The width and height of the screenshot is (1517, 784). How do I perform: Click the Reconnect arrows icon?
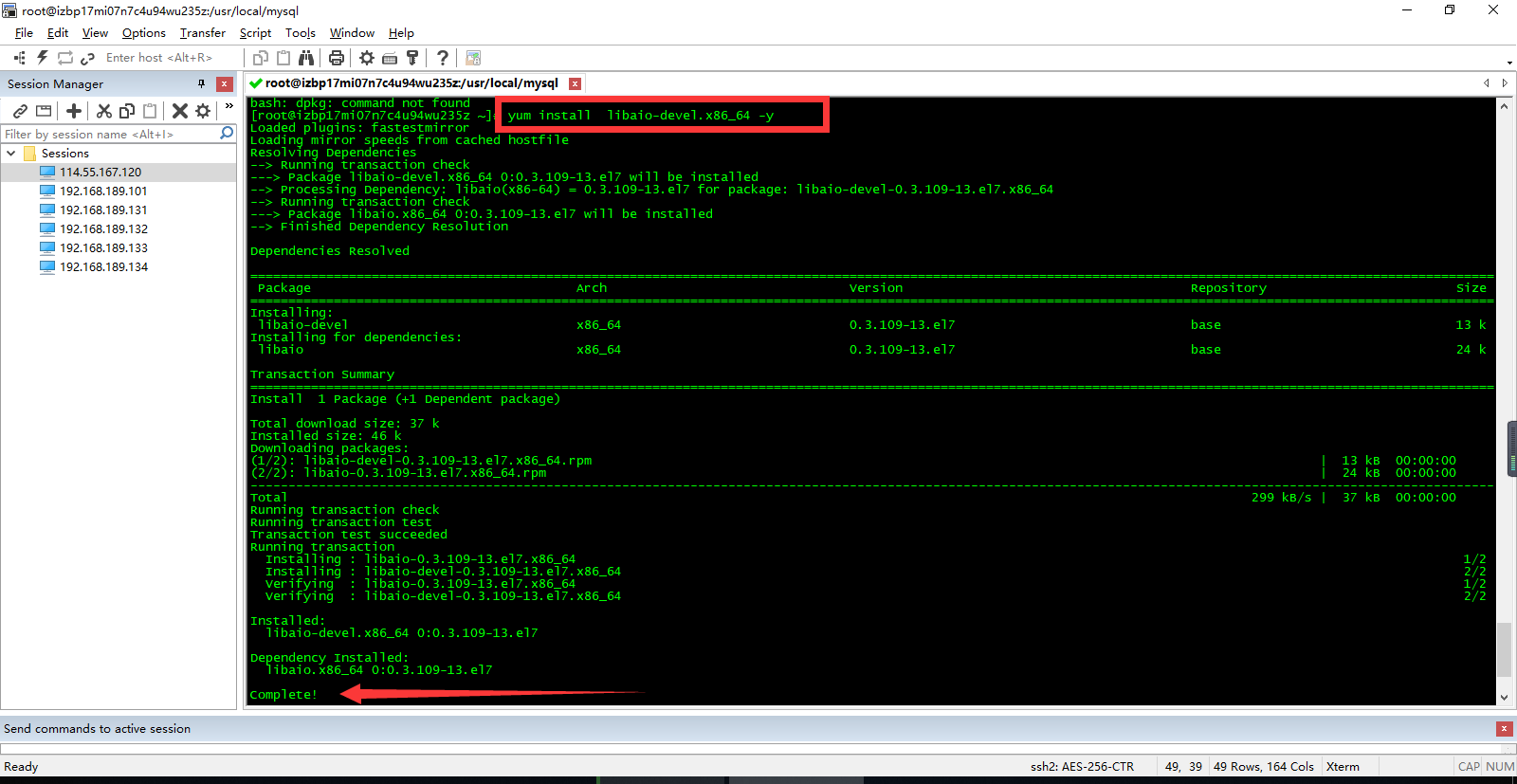tap(65, 58)
